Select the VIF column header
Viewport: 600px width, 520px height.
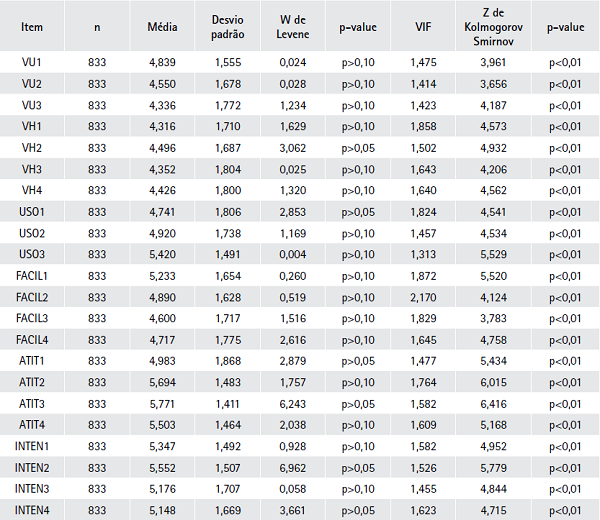(423, 29)
